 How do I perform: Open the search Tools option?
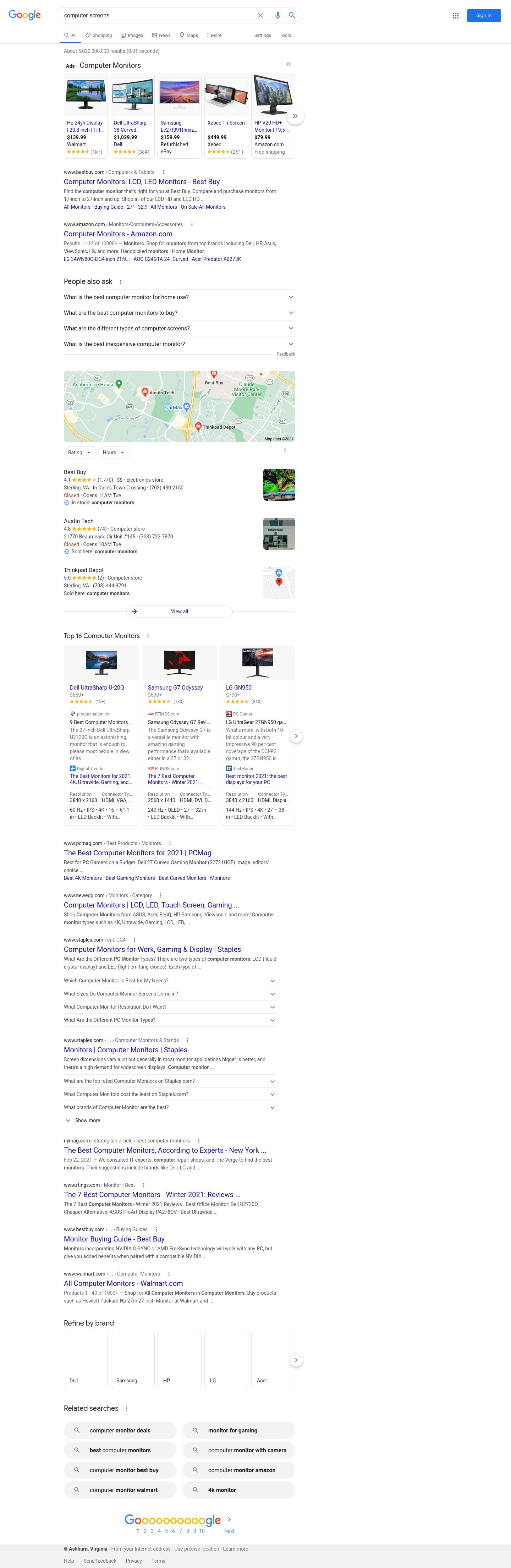(285, 35)
